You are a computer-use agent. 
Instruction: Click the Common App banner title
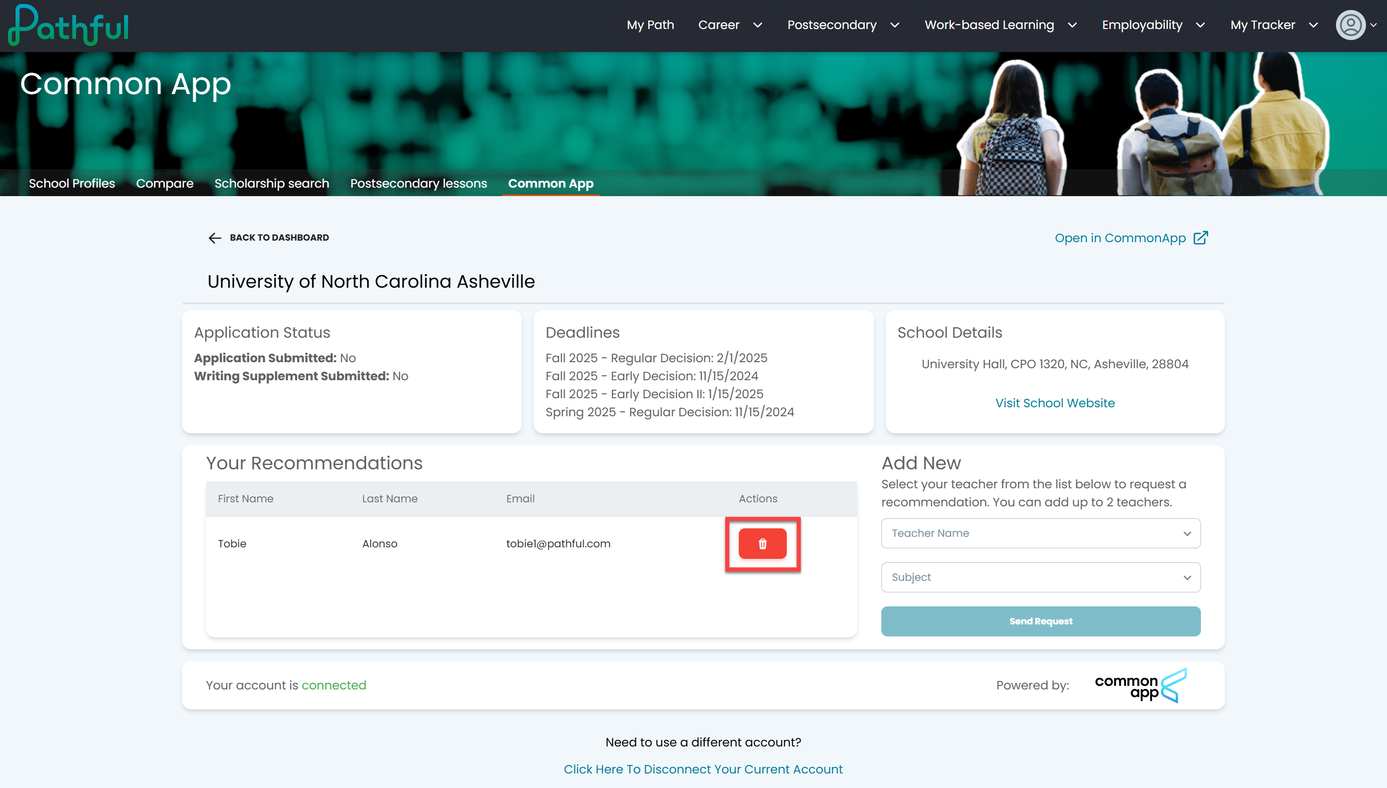coord(125,84)
